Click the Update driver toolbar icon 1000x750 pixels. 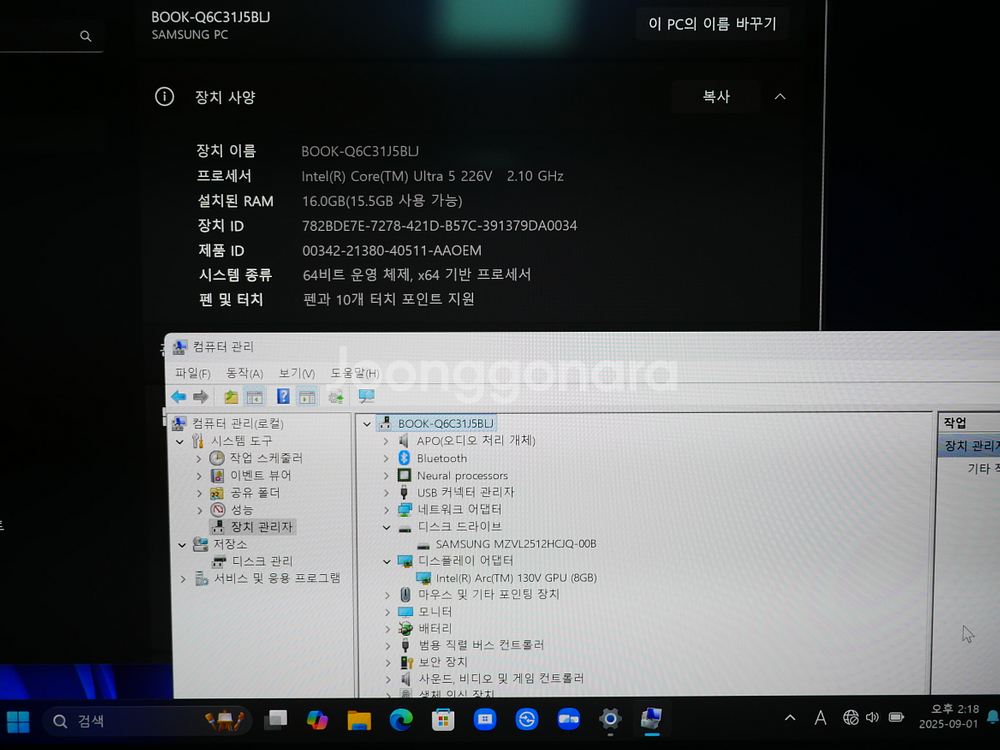point(336,397)
